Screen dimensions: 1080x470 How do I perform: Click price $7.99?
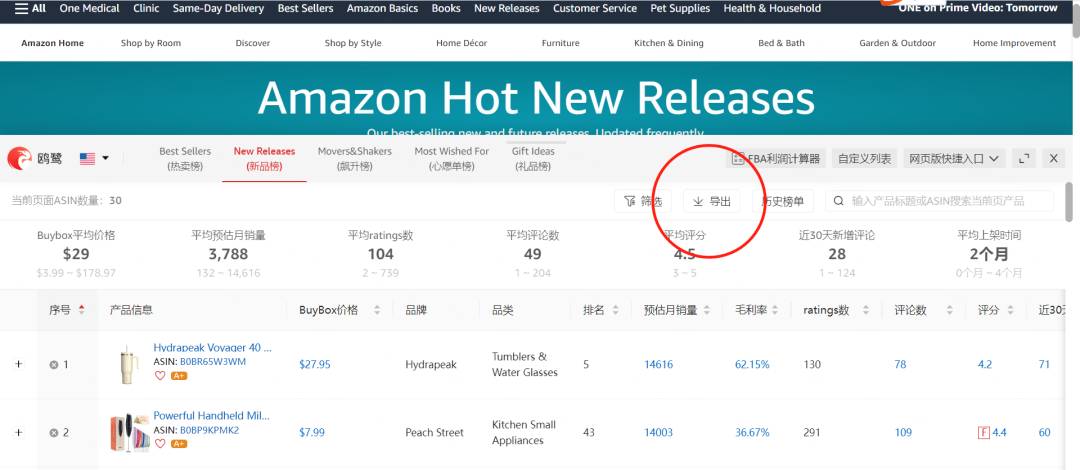click(311, 433)
